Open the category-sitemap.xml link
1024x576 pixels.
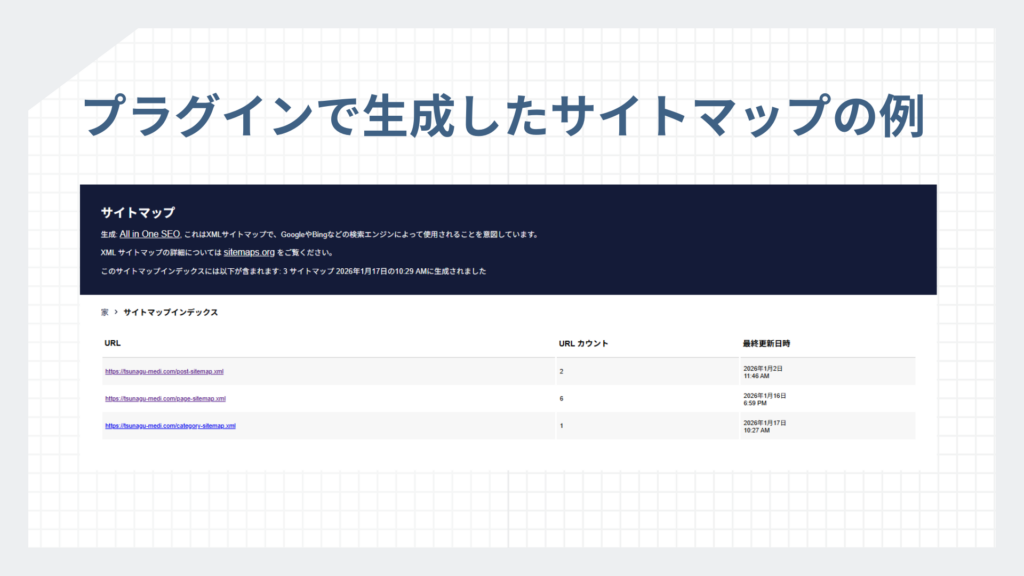pyautogui.click(x=172, y=425)
